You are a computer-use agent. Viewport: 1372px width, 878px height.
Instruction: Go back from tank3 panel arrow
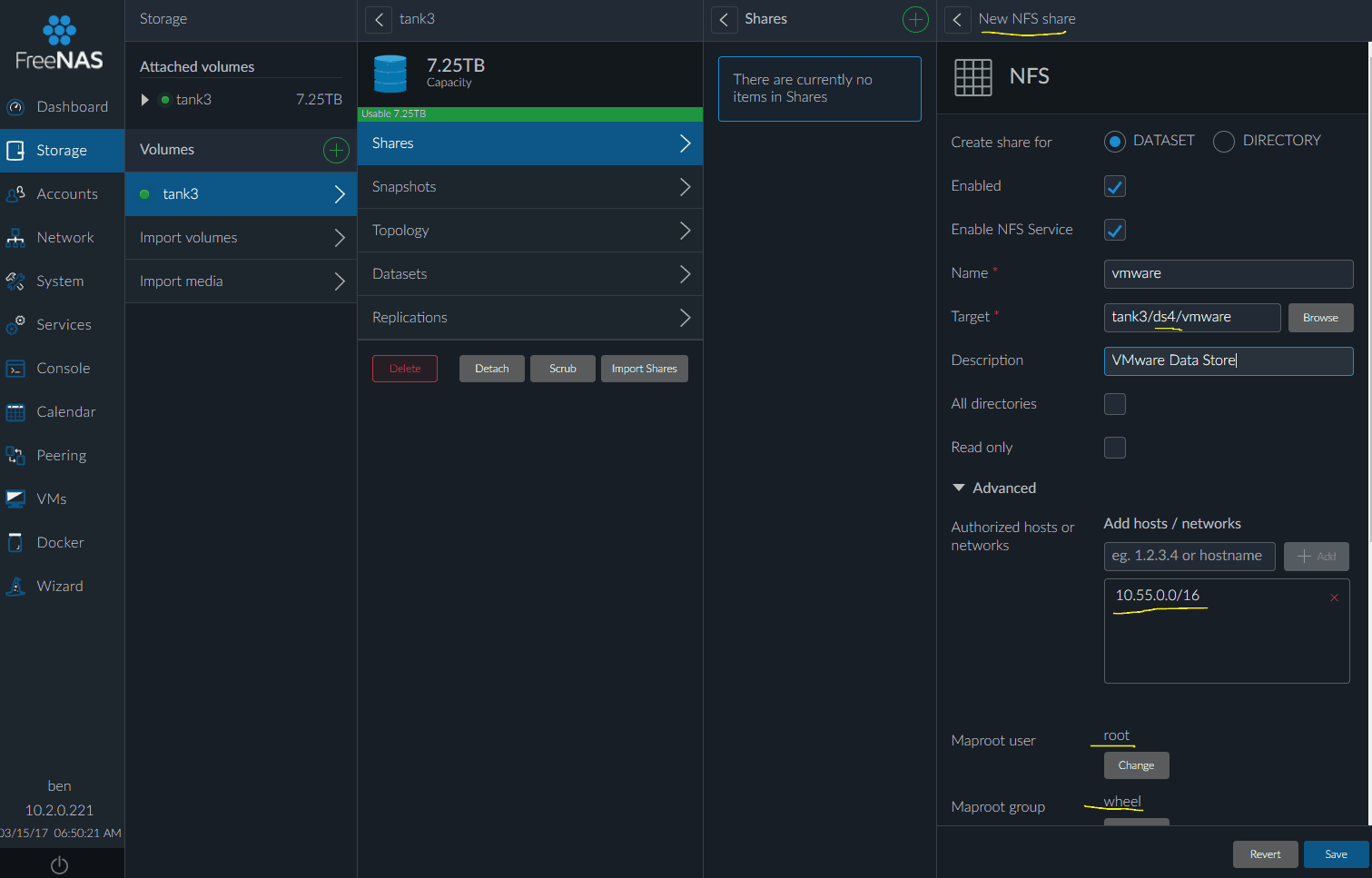coord(379,19)
